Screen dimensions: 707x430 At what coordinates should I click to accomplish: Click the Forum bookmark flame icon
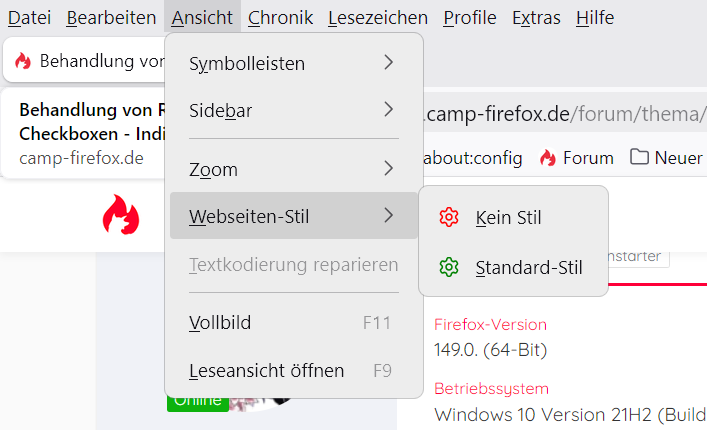[x=547, y=158]
